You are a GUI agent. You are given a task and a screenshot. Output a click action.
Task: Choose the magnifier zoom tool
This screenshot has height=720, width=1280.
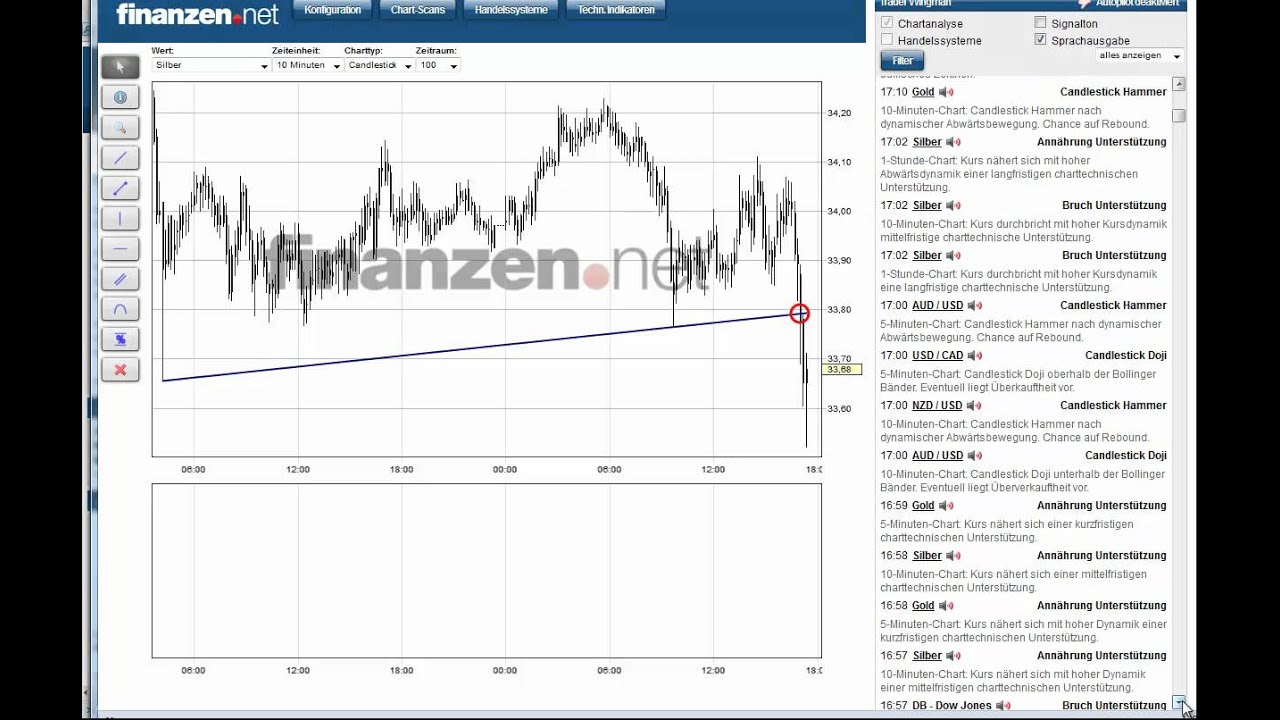[x=120, y=127]
